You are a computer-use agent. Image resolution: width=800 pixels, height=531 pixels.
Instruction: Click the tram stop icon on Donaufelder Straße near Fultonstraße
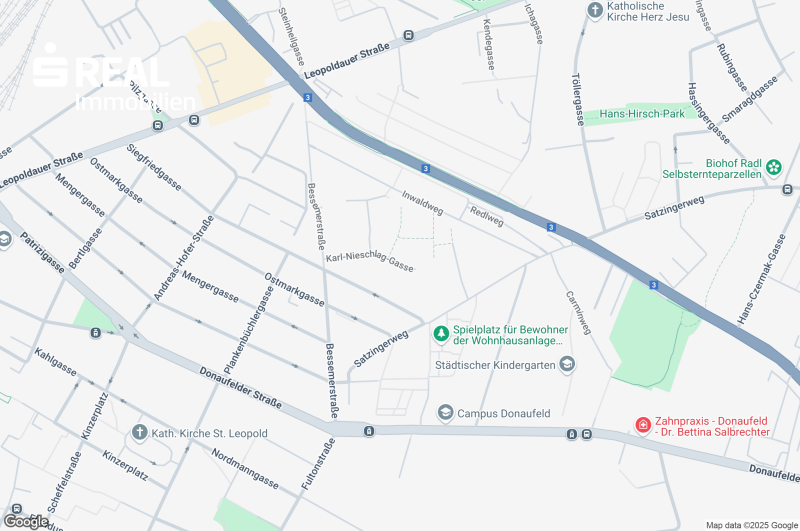369,432
